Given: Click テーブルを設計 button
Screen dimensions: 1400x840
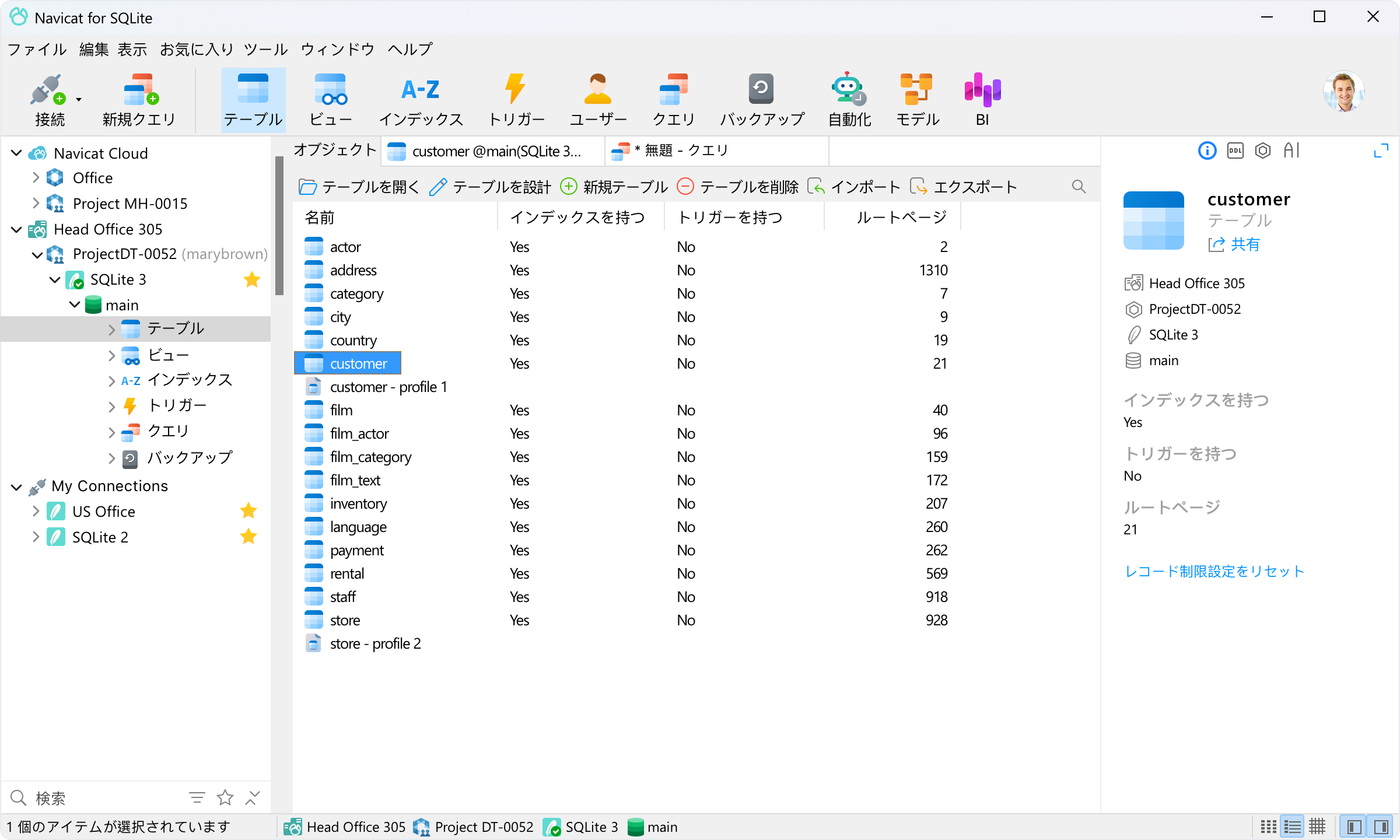Looking at the screenshot, I should tap(490, 187).
